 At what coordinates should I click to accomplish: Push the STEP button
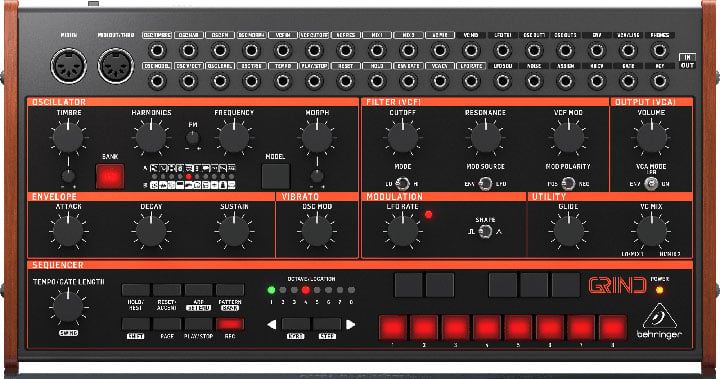327,324
